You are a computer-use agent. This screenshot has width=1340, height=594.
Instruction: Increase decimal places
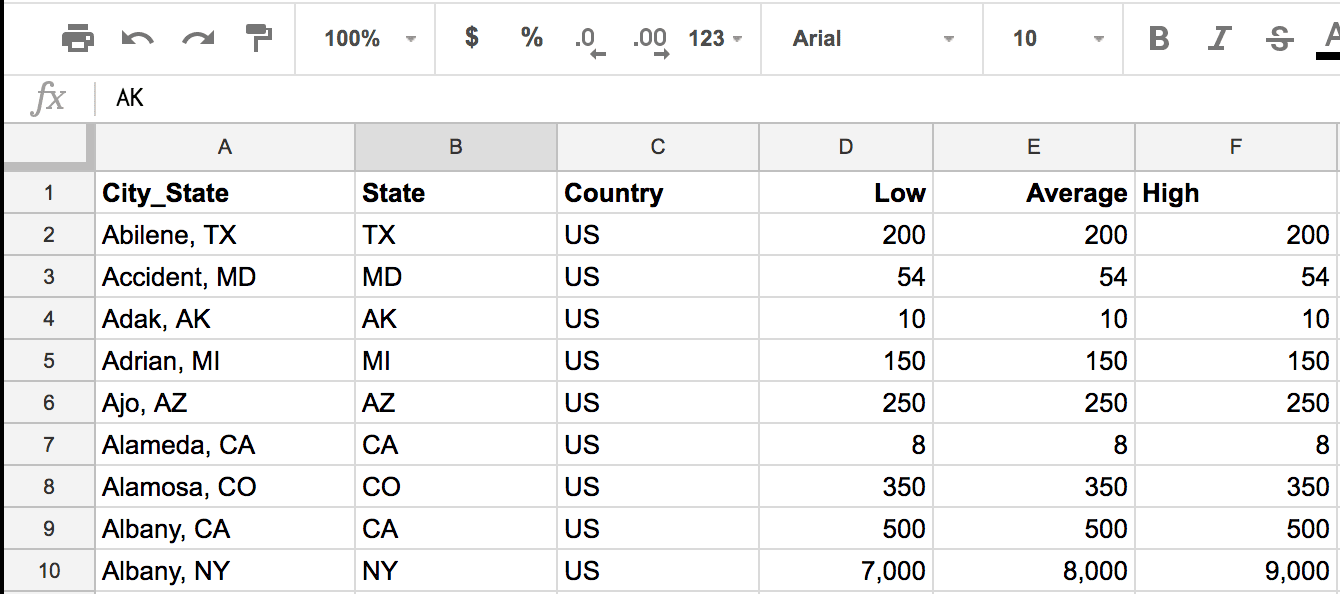pyautogui.click(x=650, y=39)
